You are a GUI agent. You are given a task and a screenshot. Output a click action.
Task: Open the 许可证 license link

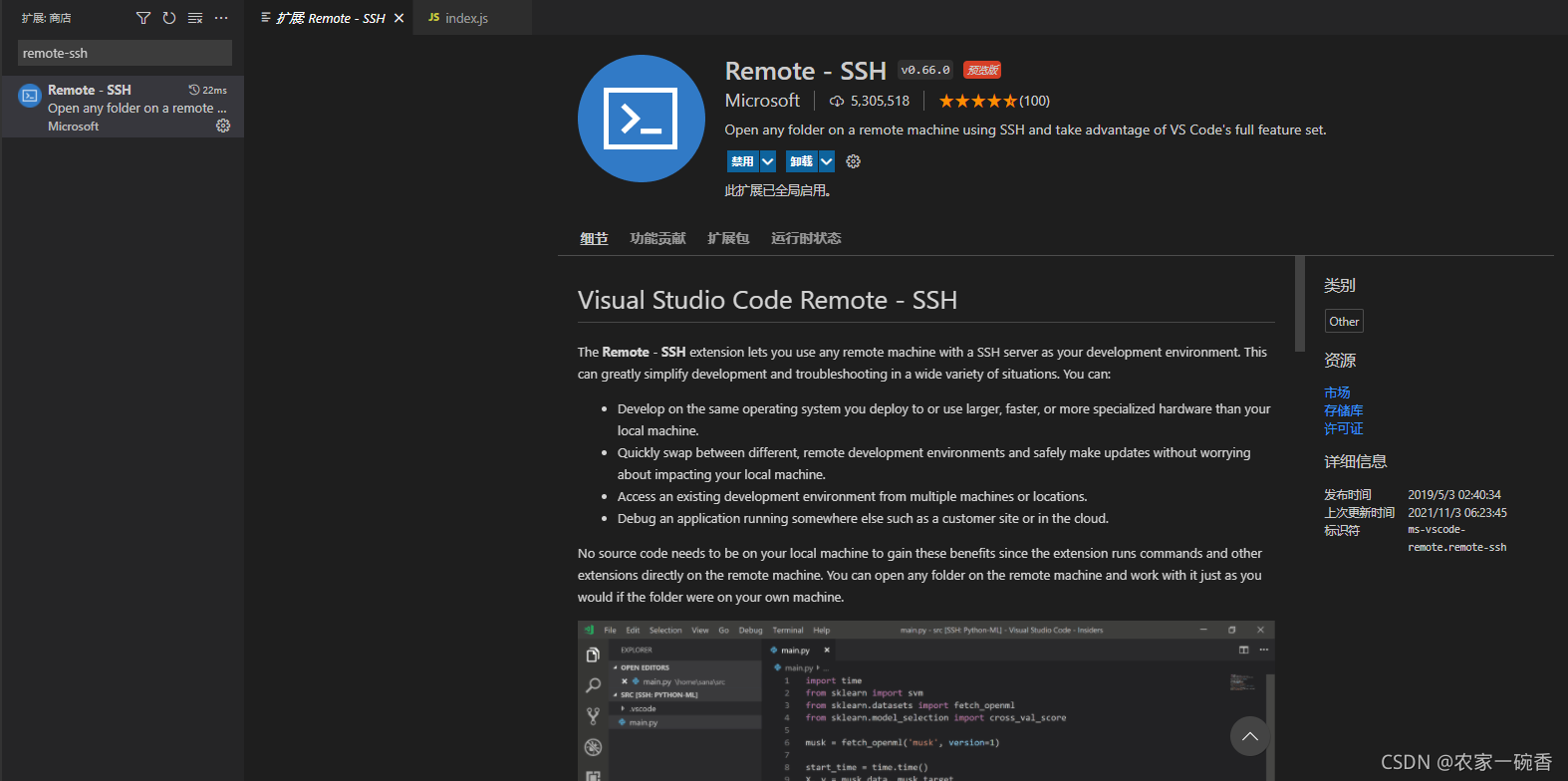pyautogui.click(x=1344, y=428)
